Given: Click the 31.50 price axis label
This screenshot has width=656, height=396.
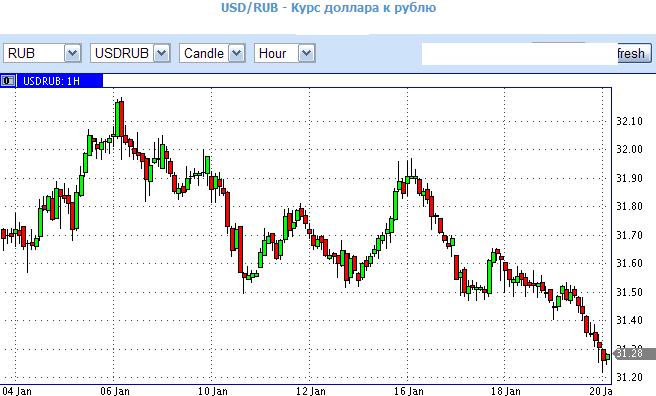Looking at the screenshot, I should (x=629, y=292).
